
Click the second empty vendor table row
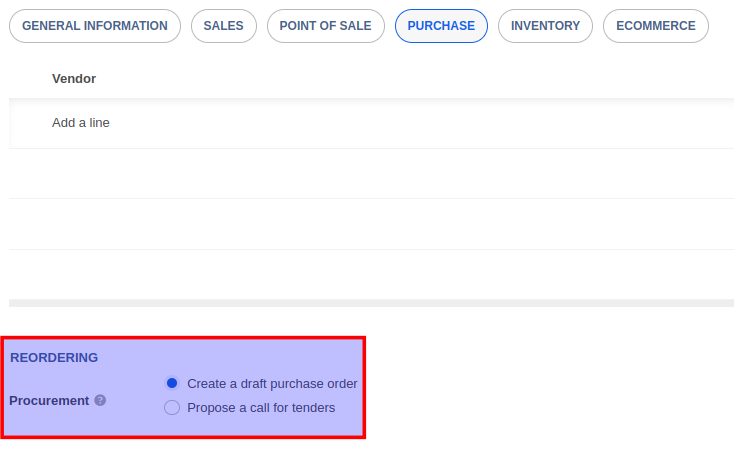370,224
